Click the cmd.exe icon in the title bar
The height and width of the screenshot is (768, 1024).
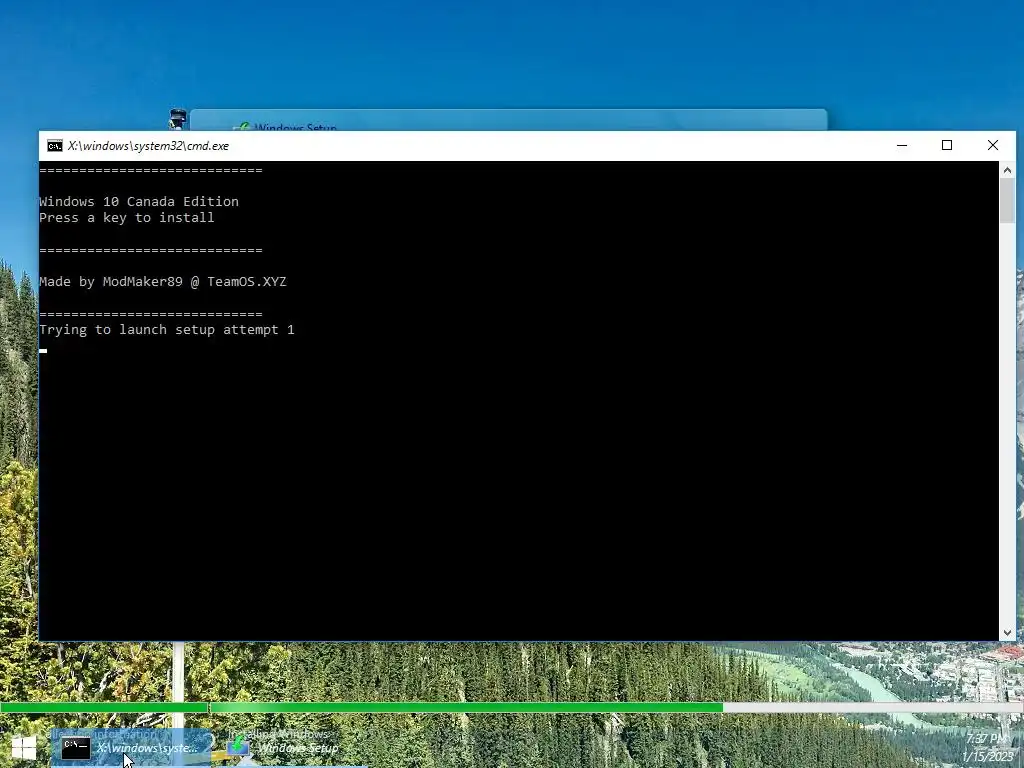coord(55,146)
